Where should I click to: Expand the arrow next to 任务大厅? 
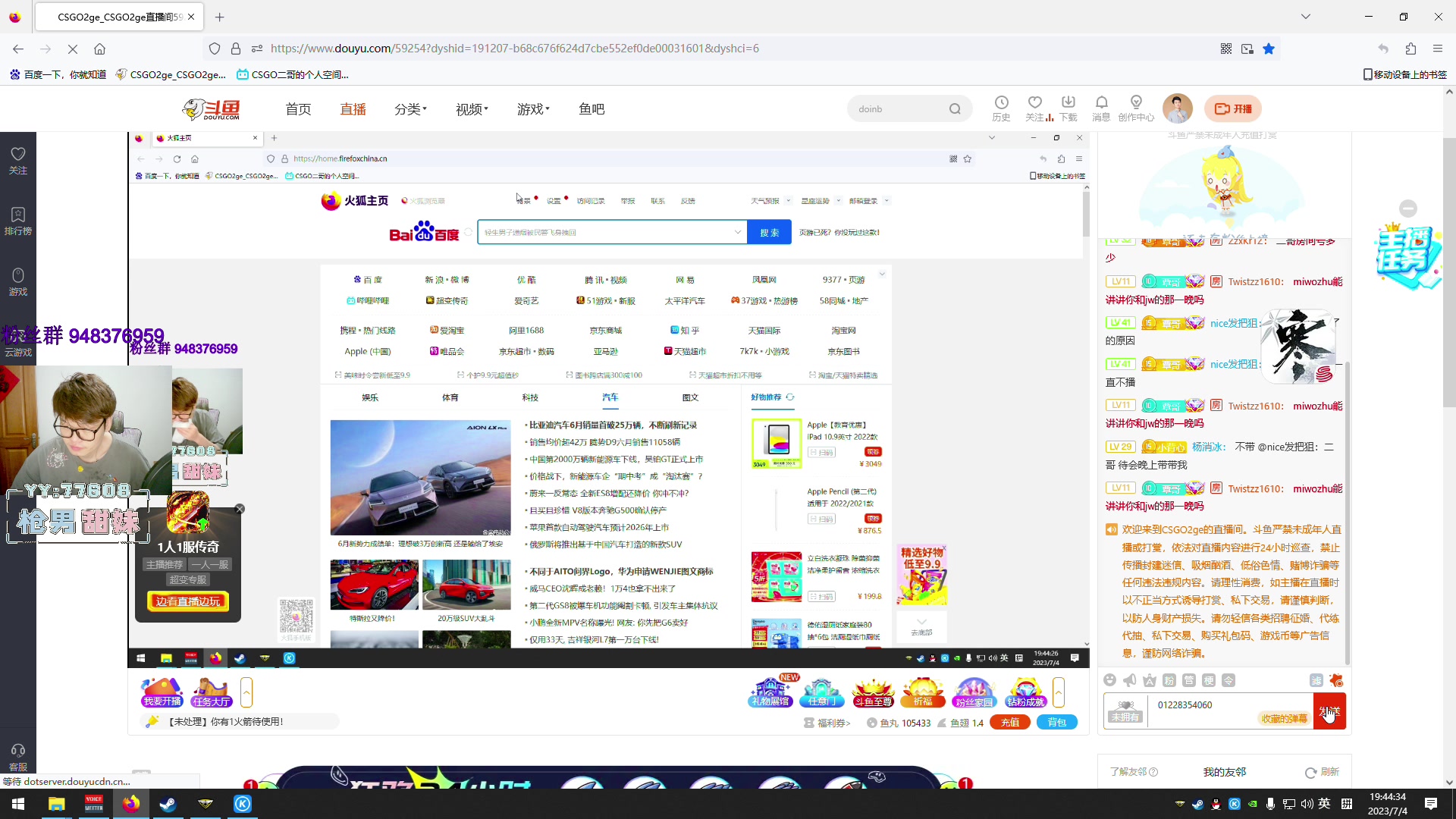[246, 692]
